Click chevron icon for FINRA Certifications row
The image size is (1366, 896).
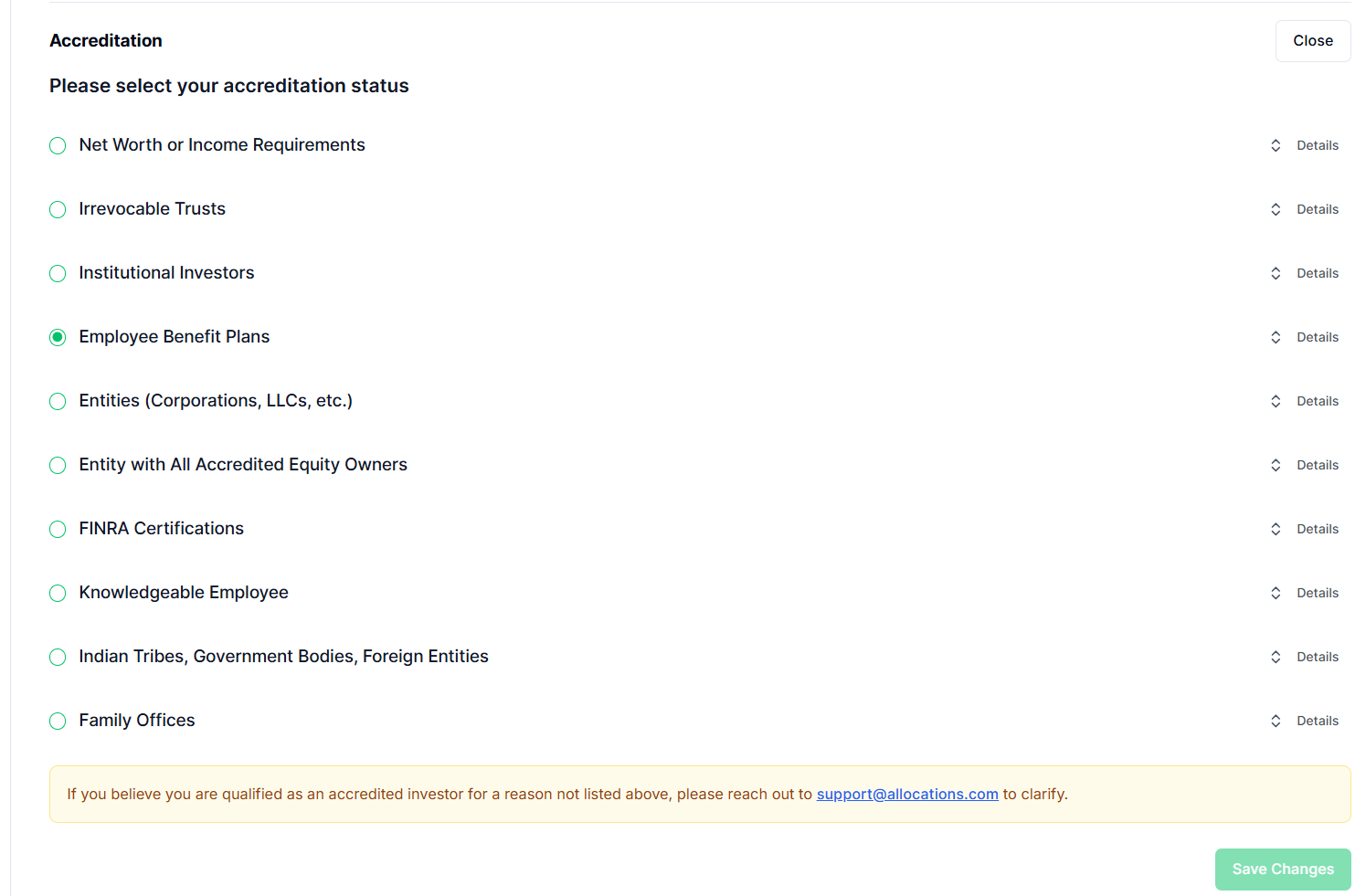[1276, 530]
